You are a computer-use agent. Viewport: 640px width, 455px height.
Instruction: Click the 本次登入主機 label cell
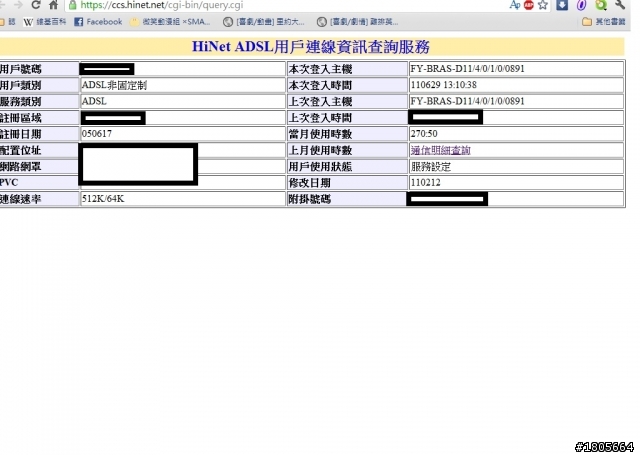click(x=347, y=69)
